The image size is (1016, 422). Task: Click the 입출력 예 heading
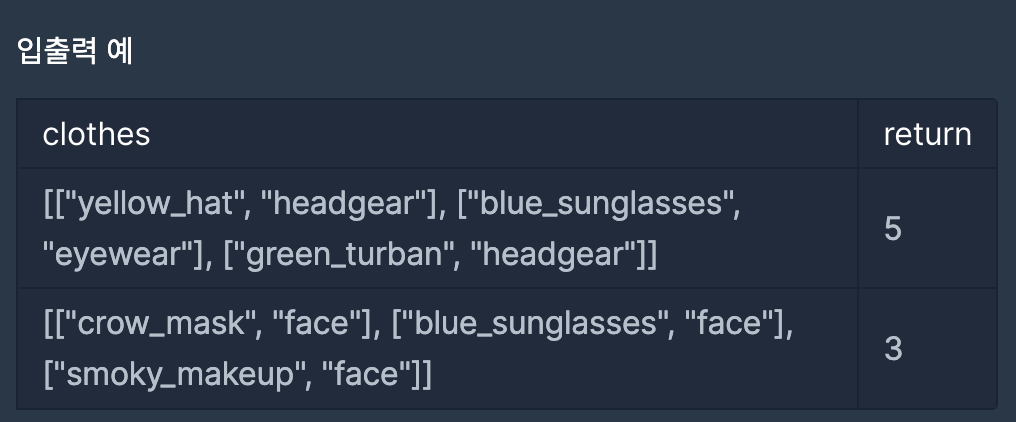[x=75, y=51]
